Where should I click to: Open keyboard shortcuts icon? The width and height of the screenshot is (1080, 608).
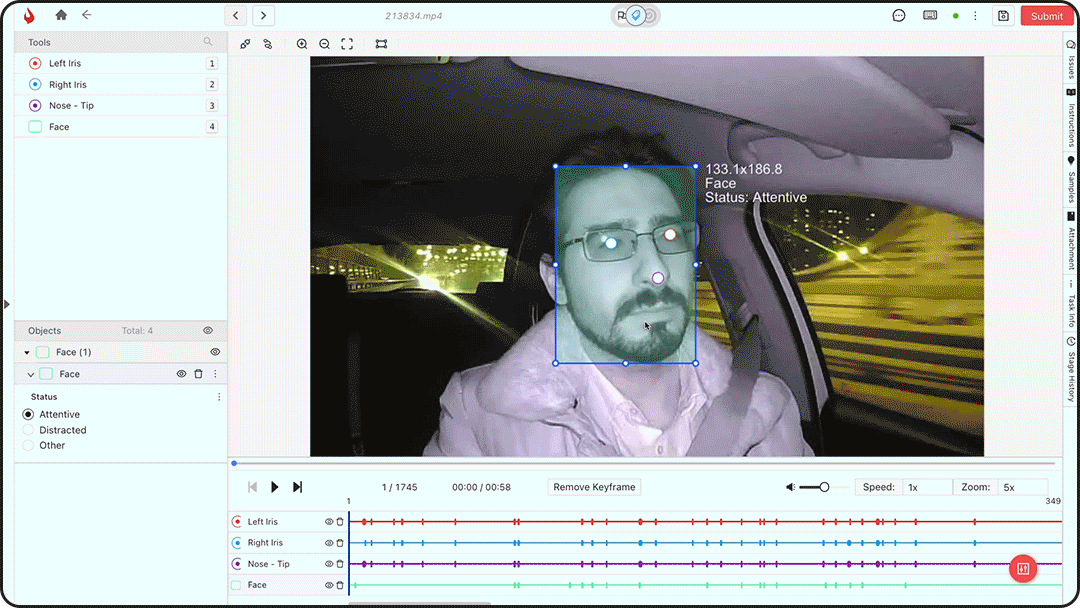tap(930, 16)
